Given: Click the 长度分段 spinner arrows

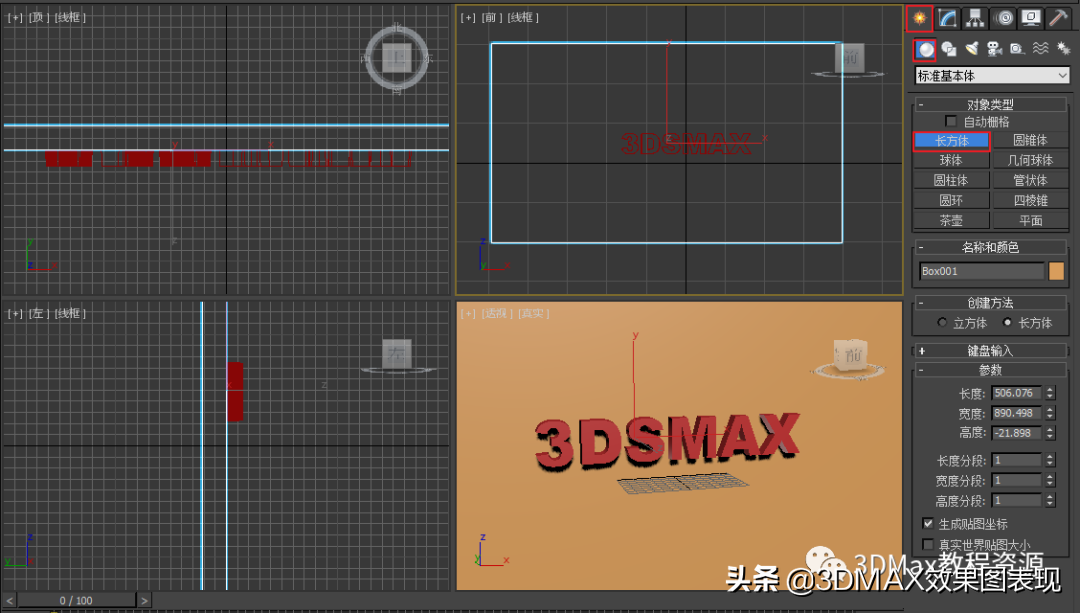Looking at the screenshot, I should (1050, 460).
